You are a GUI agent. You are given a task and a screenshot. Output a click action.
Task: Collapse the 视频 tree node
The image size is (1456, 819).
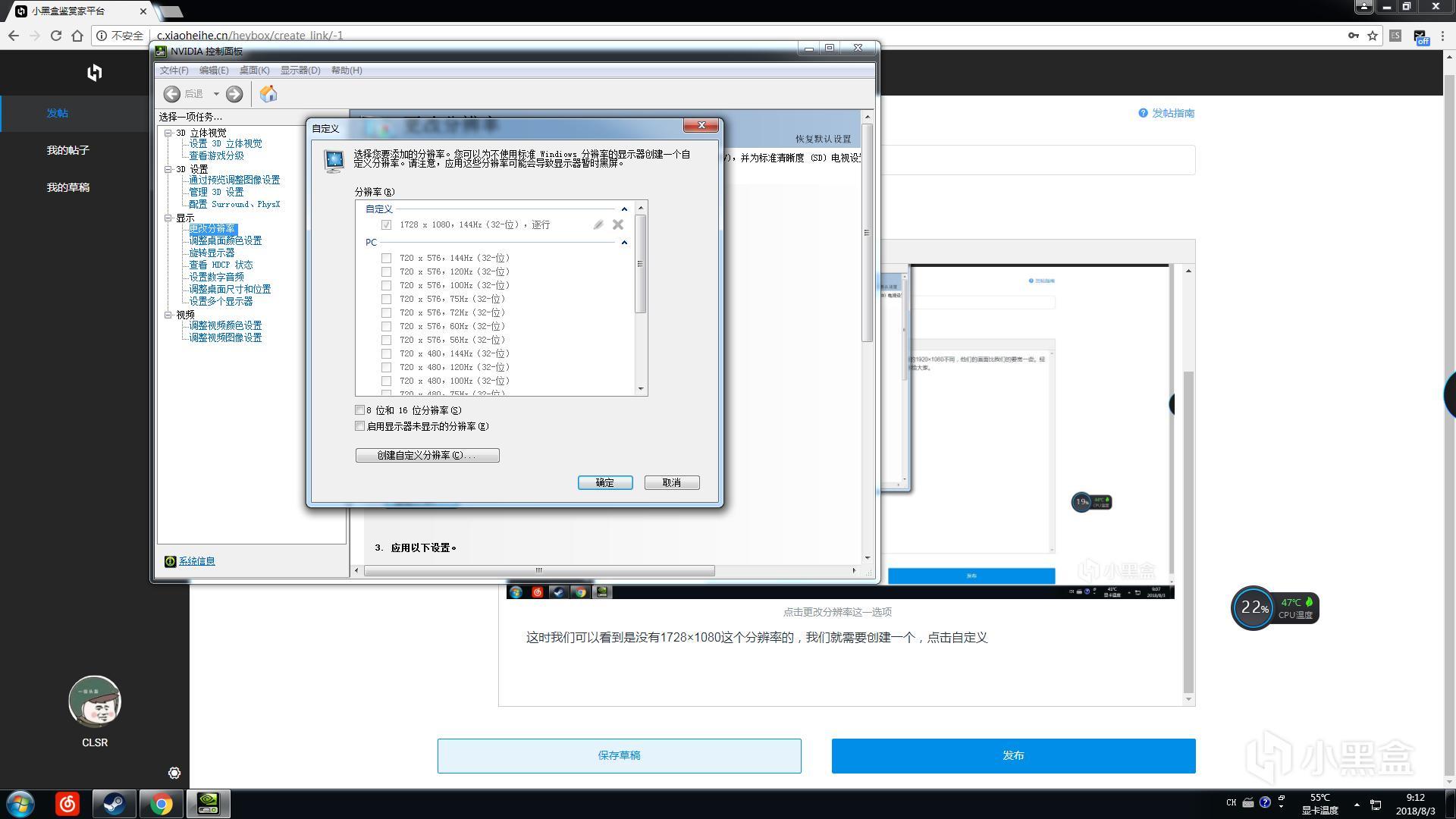tap(168, 314)
